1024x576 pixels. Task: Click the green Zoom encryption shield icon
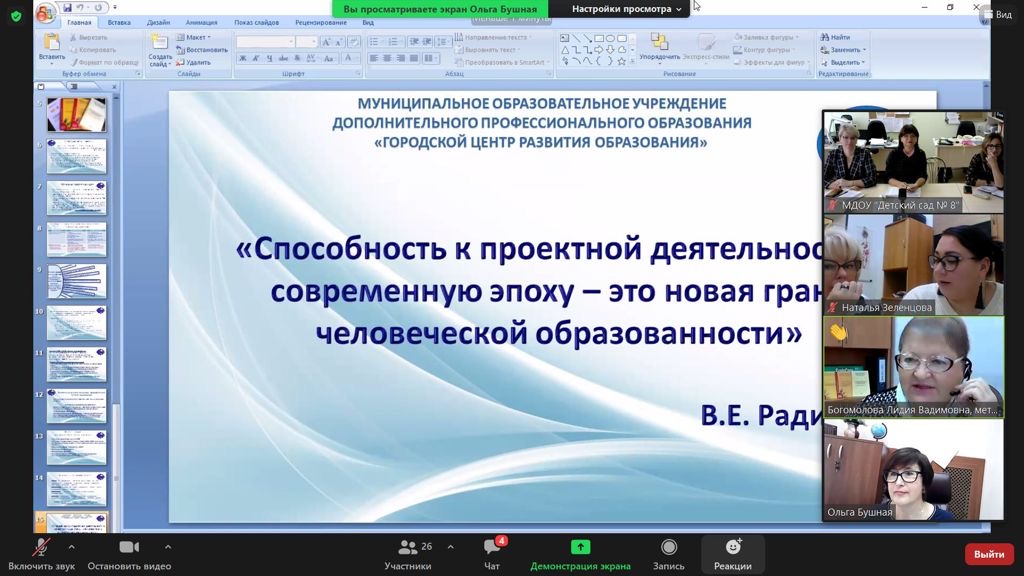[16, 16]
